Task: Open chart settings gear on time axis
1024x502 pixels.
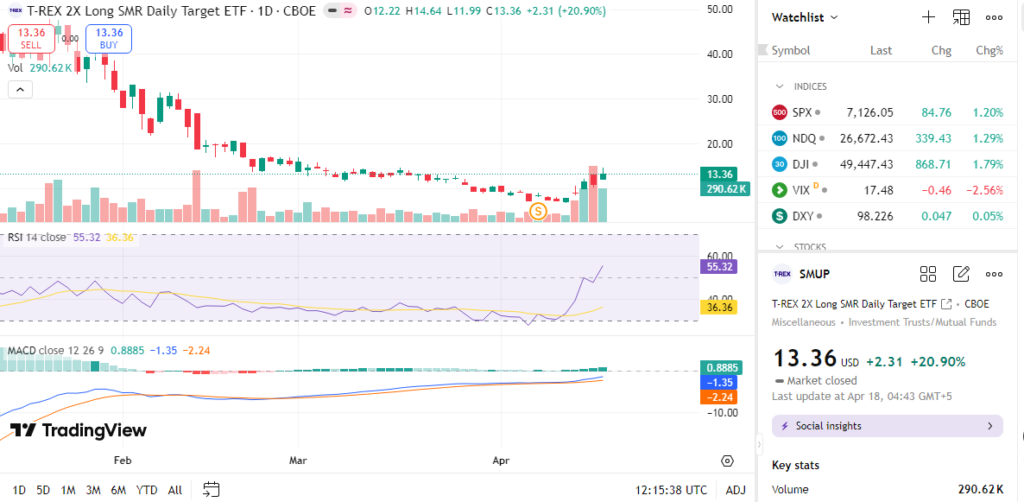Action: tap(728, 460)
